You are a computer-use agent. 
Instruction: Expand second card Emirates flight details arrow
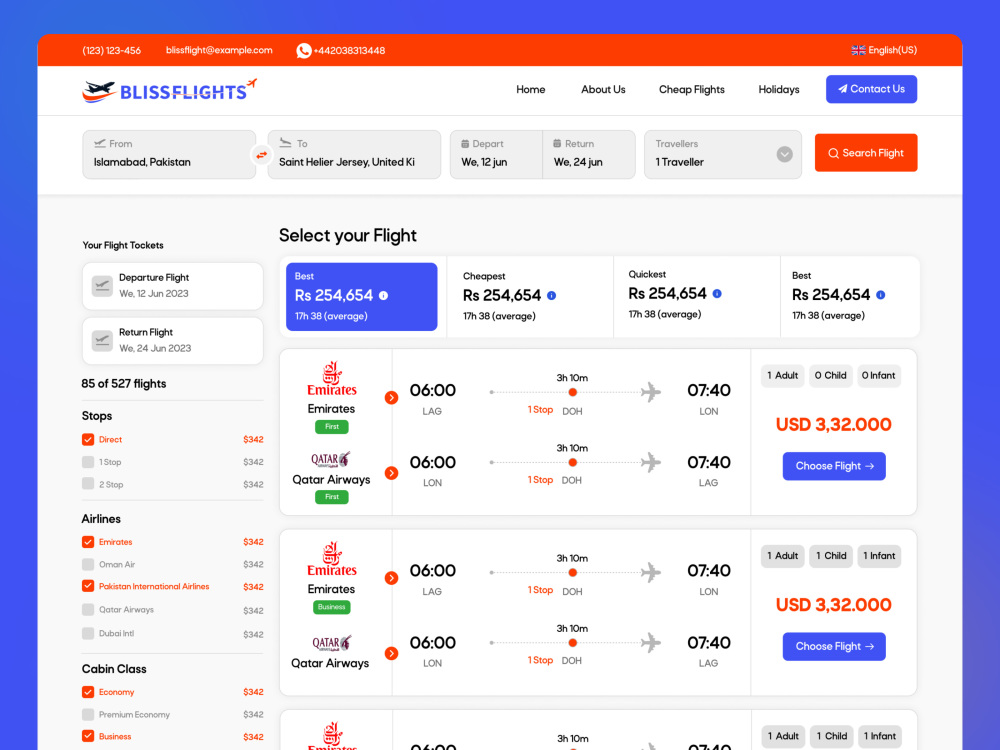coord(392,578)
